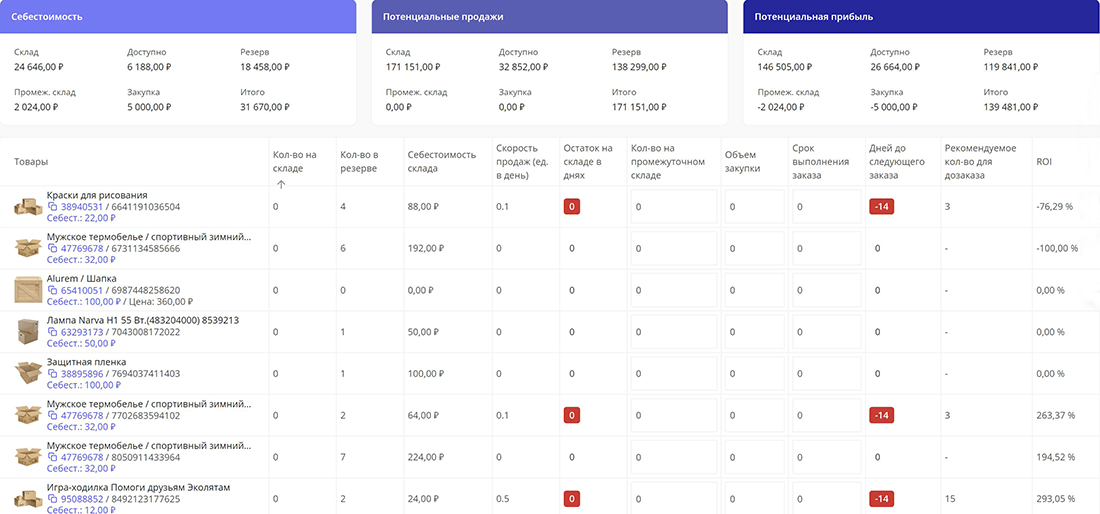Copy article 65410051 for Alurem / Шапка
This screenshot has width=1100, height=514.
(x=53, y=290)
